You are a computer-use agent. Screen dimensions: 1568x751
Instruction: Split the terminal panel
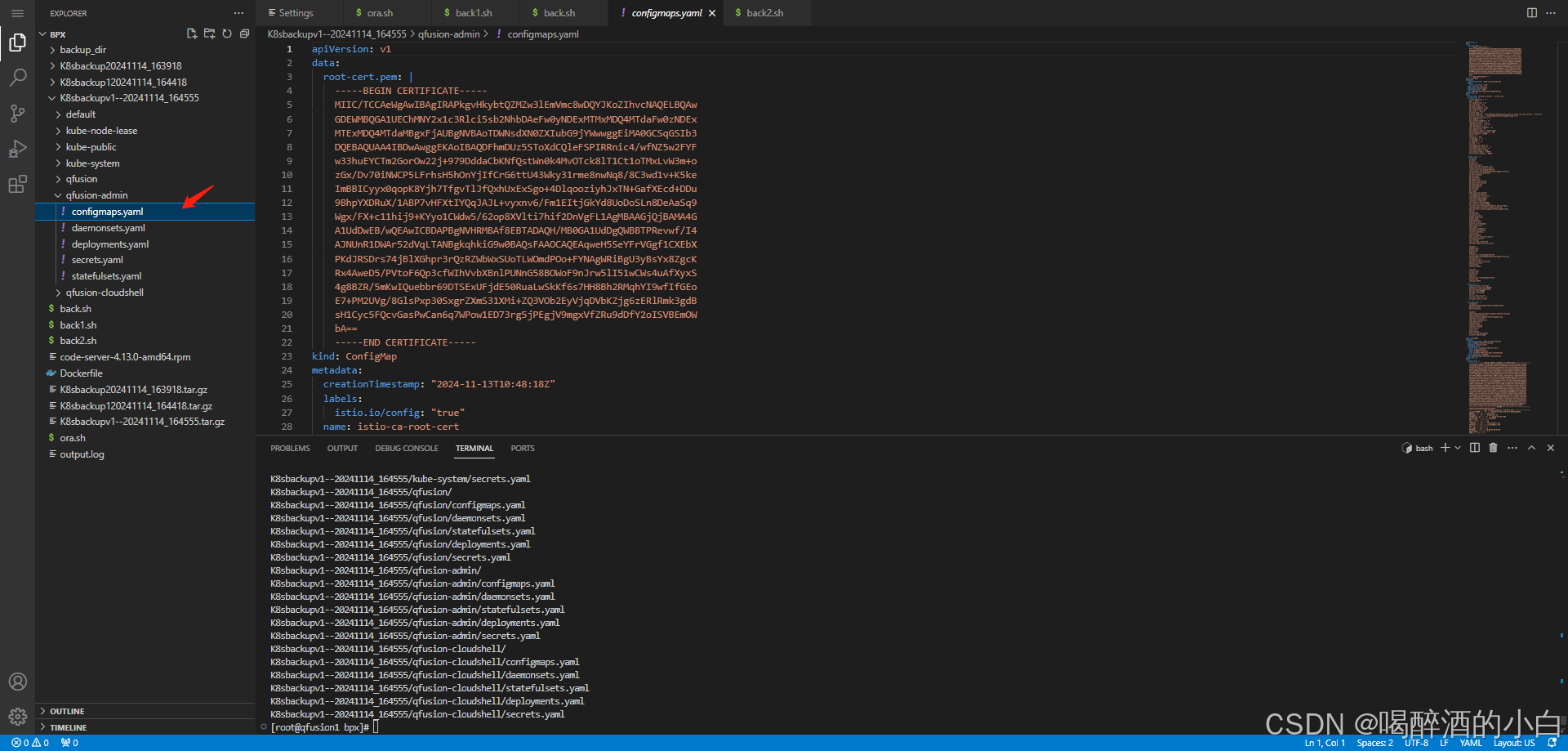tap(1475, 448)
